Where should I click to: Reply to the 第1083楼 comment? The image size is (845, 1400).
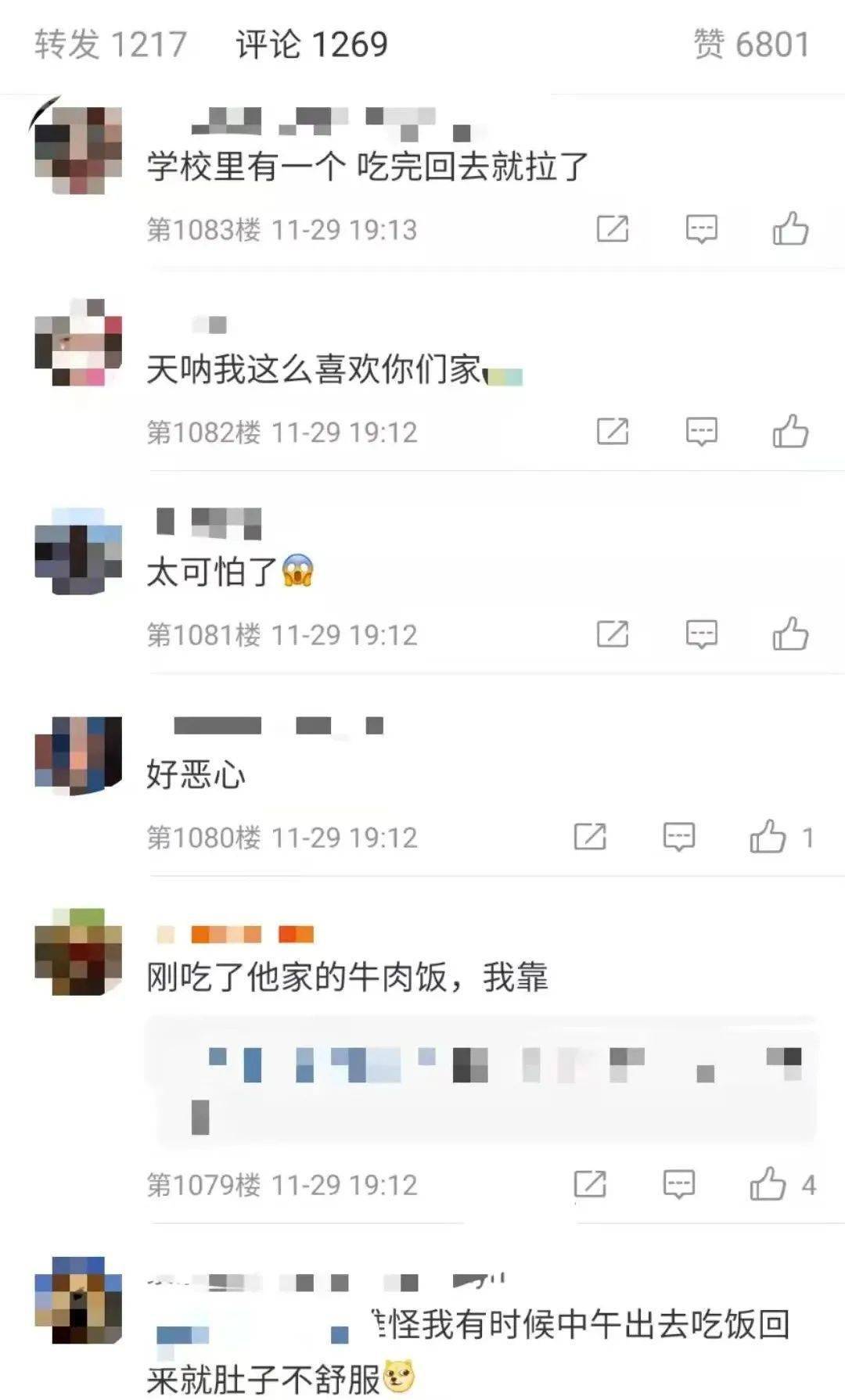tap(702, 228)
